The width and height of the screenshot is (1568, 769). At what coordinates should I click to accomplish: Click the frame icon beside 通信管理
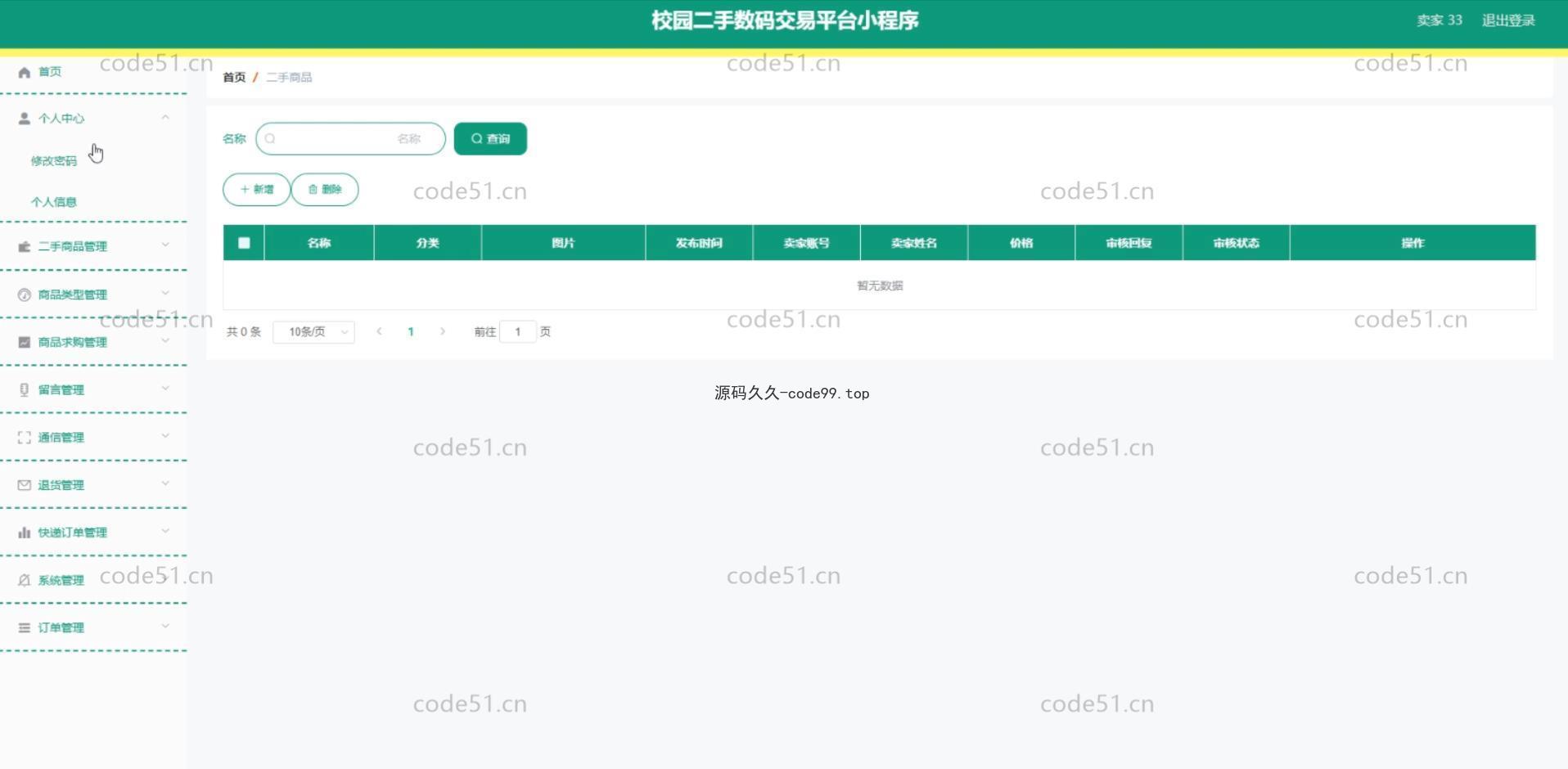click(25, 438)
